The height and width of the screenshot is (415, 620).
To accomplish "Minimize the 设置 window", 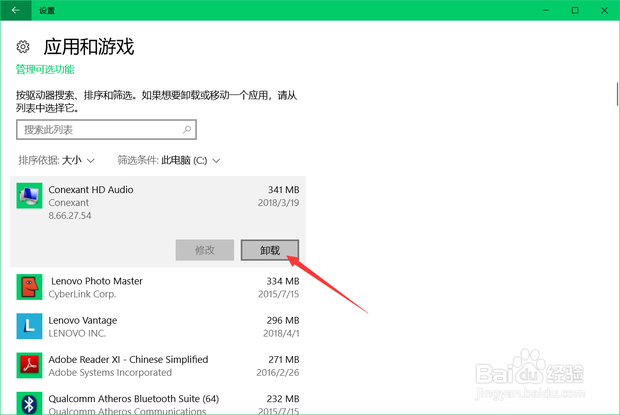I will point(546,10).
